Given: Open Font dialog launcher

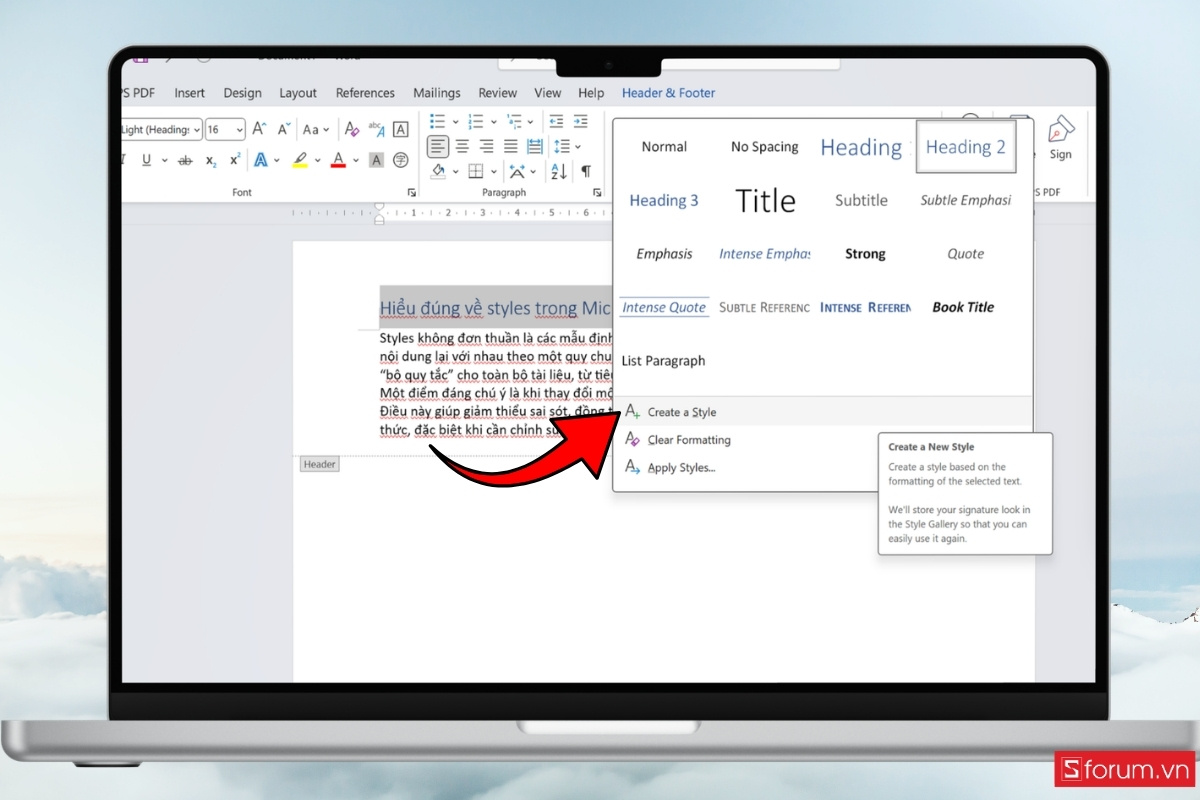Looking at the screenshot, I should point(411,192).
